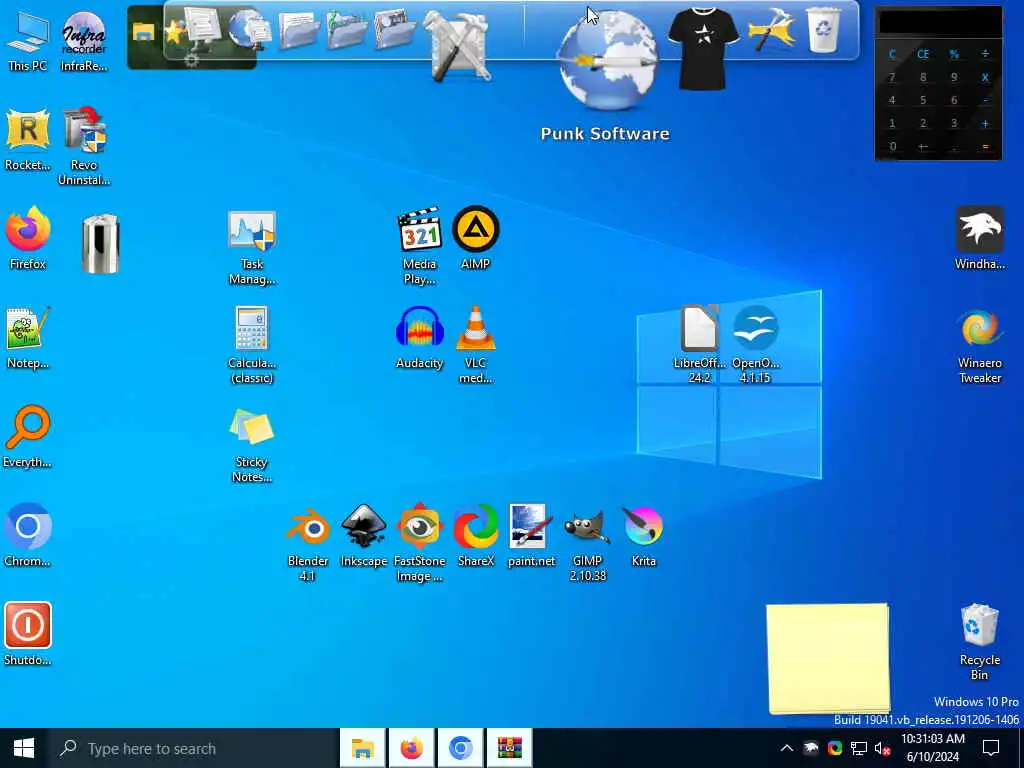Click the ShareX icon in system tray
Screen dimensions: 1024x768
(x=835, y=748)
